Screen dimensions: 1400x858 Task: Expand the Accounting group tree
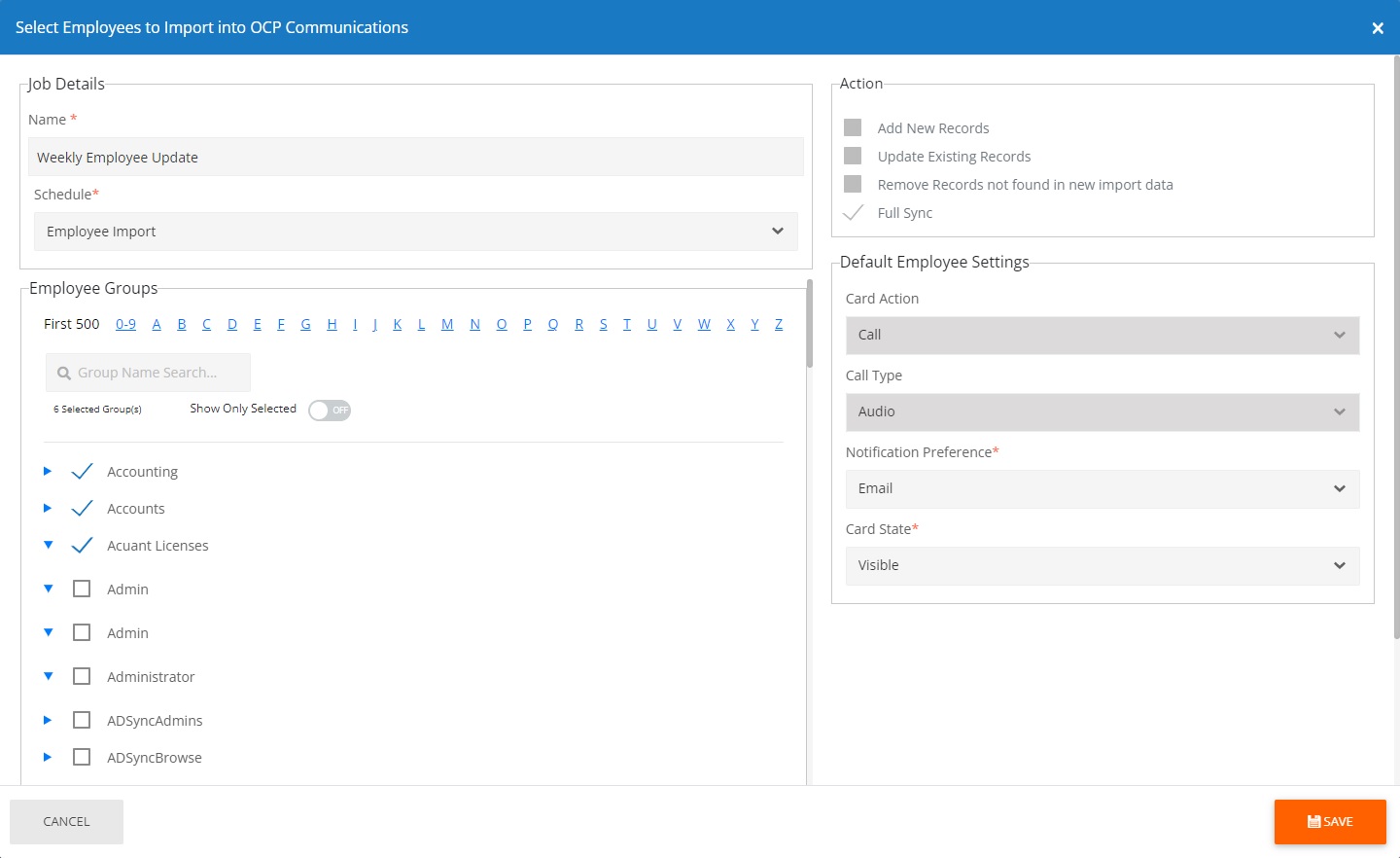point(48,471)
